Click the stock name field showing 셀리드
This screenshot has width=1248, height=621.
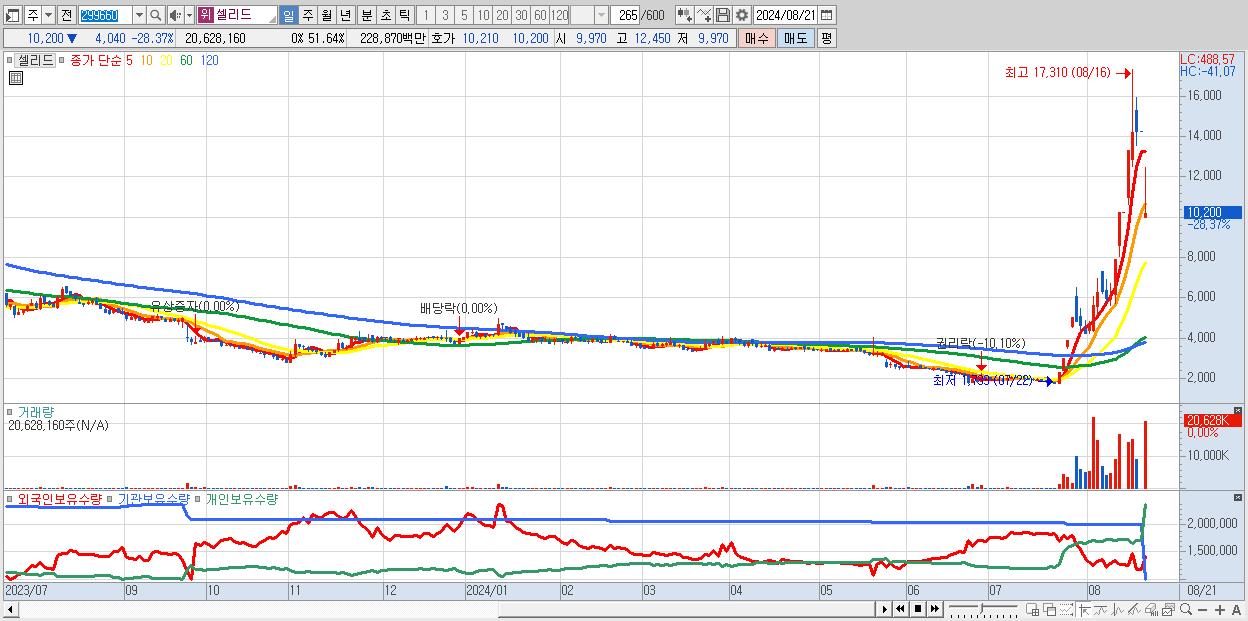point(246,15)
